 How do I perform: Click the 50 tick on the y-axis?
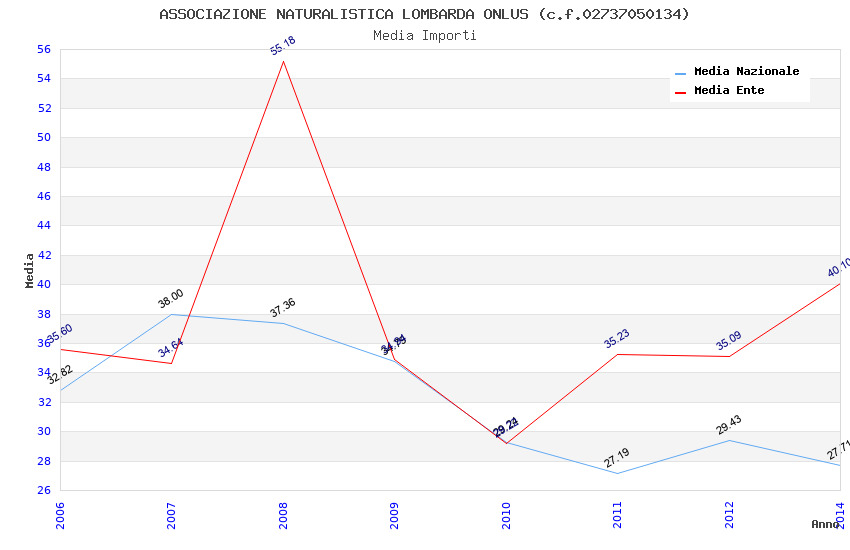[x=44, y=137]
